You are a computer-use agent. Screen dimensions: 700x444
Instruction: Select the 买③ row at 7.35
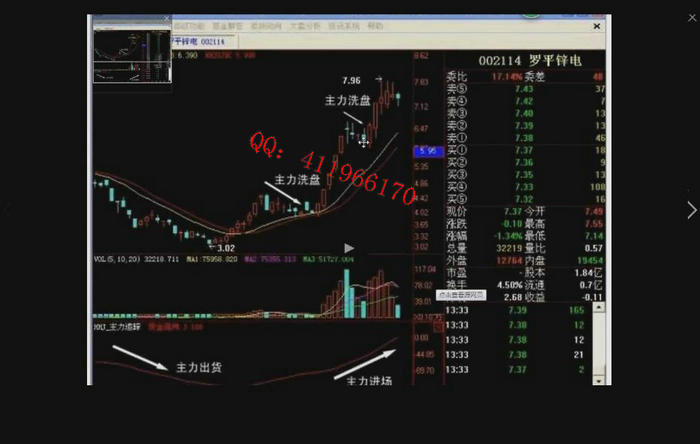click(x=525, y=174)
